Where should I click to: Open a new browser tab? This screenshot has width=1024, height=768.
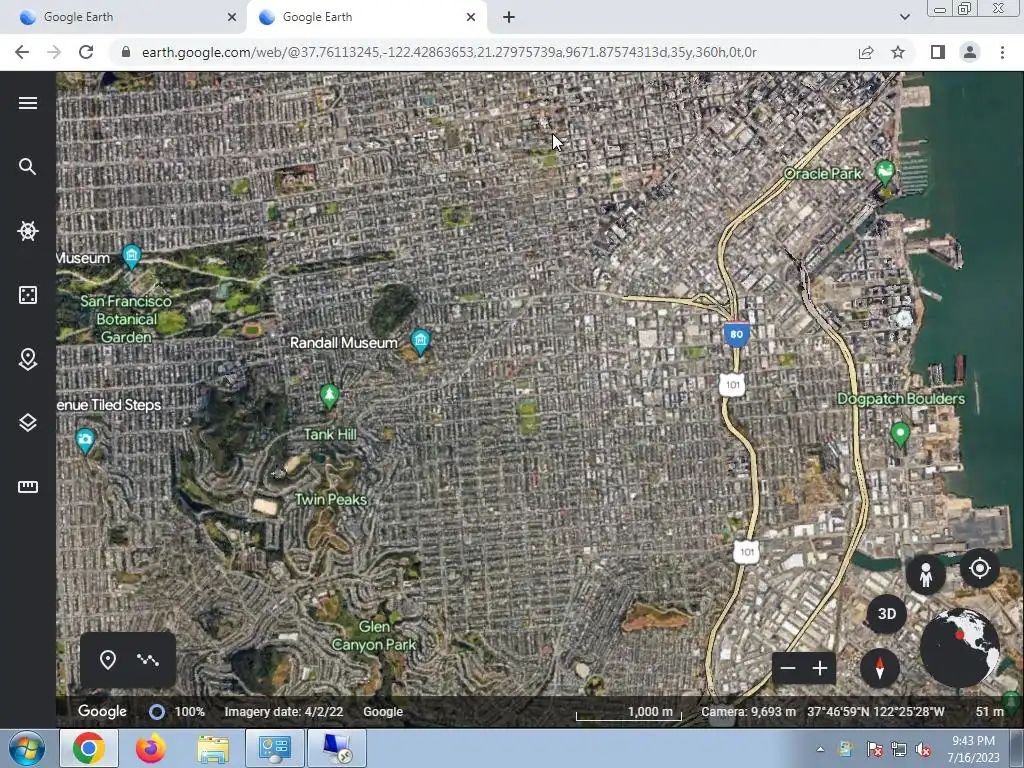tap(509, 17)
